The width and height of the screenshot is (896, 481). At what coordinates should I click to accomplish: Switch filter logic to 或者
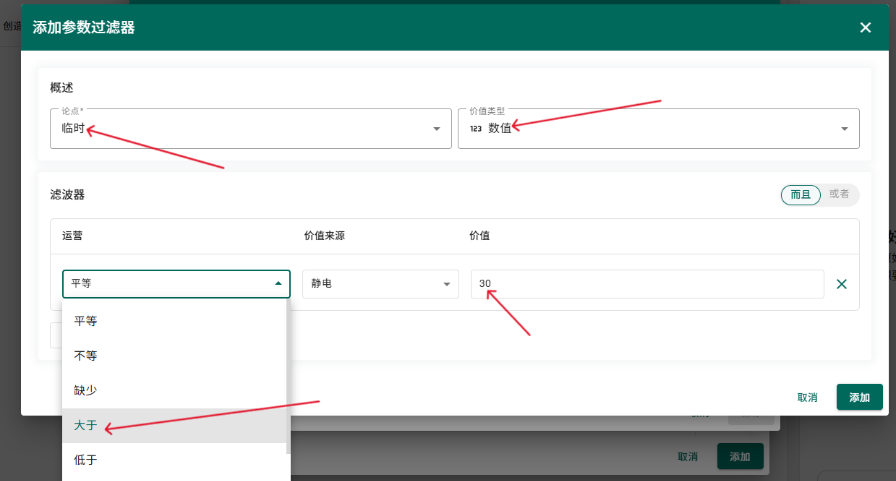[839, 194]
